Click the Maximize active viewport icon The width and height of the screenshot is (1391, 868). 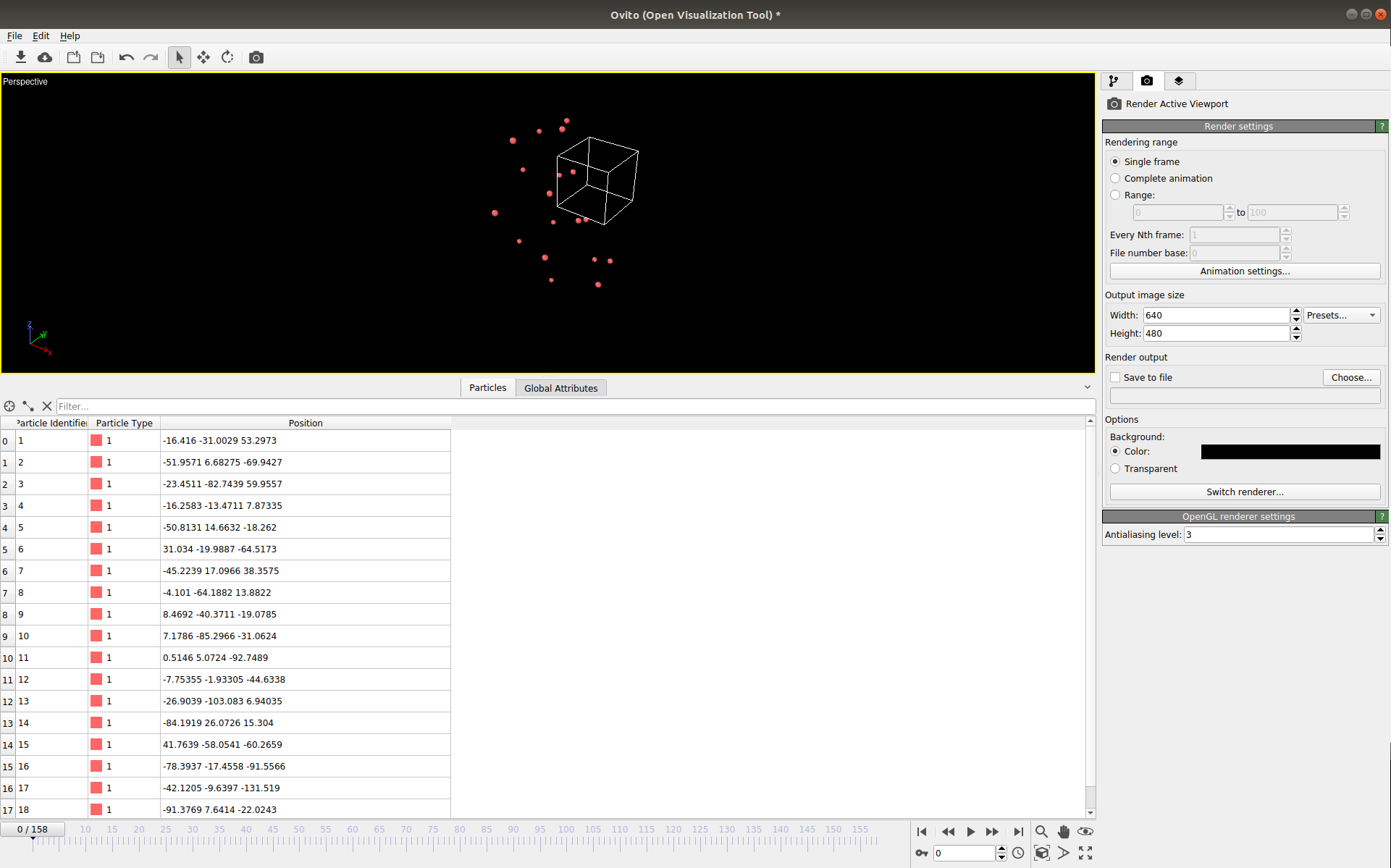point(1085,853)
